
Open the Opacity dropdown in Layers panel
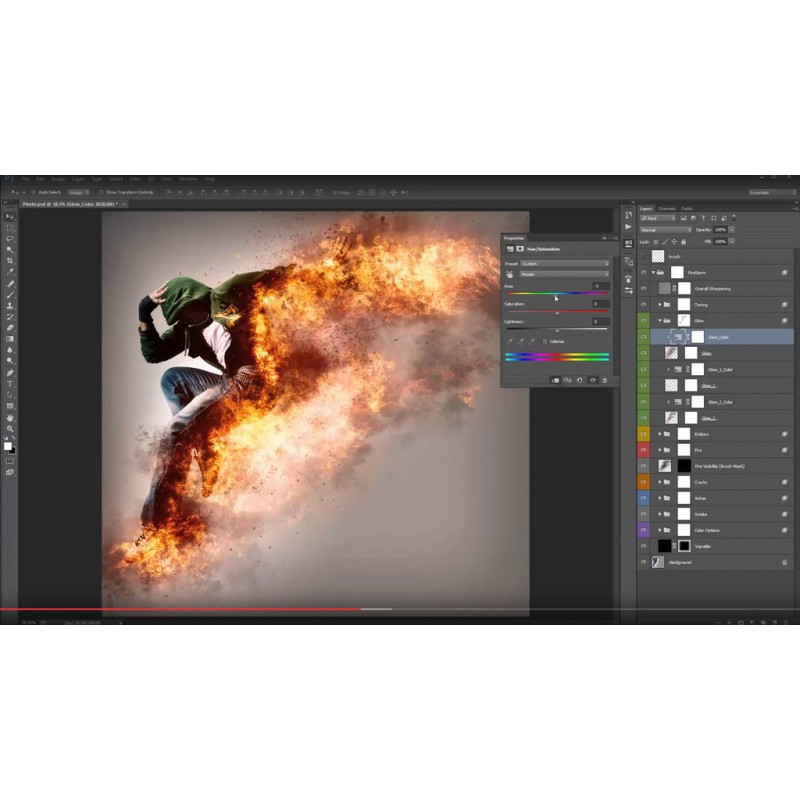(x=732, y=230)
